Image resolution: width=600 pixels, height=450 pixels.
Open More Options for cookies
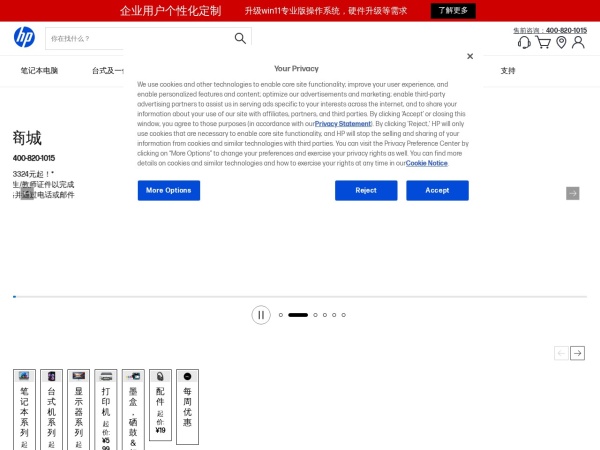tap(168, 190)
